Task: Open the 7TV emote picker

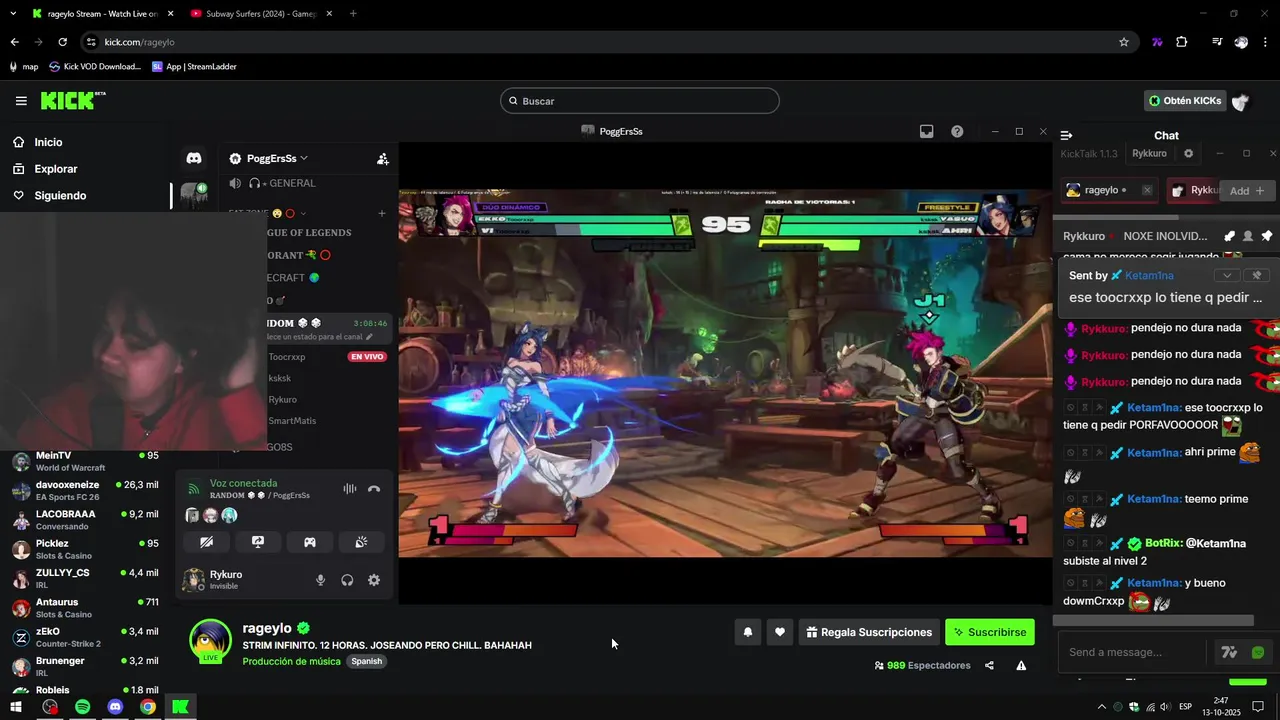Action: 1229,652
